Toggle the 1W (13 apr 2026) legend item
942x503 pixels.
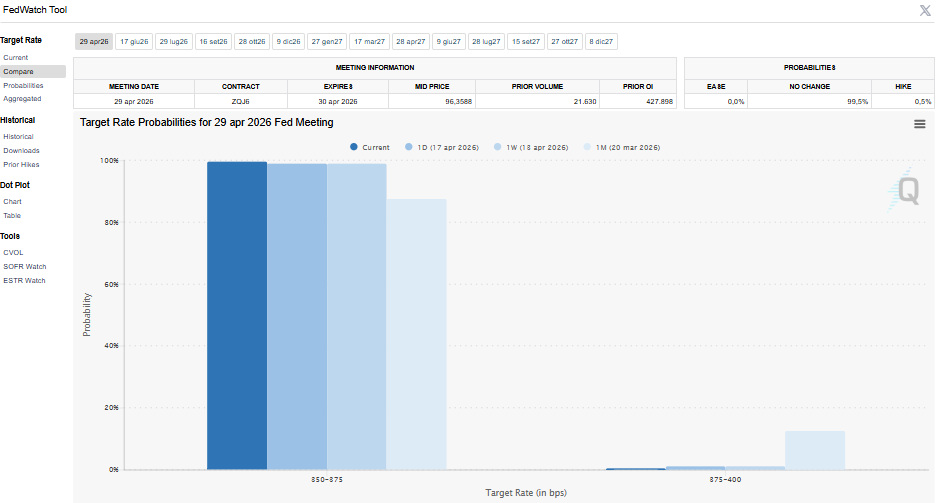[536, 147]
